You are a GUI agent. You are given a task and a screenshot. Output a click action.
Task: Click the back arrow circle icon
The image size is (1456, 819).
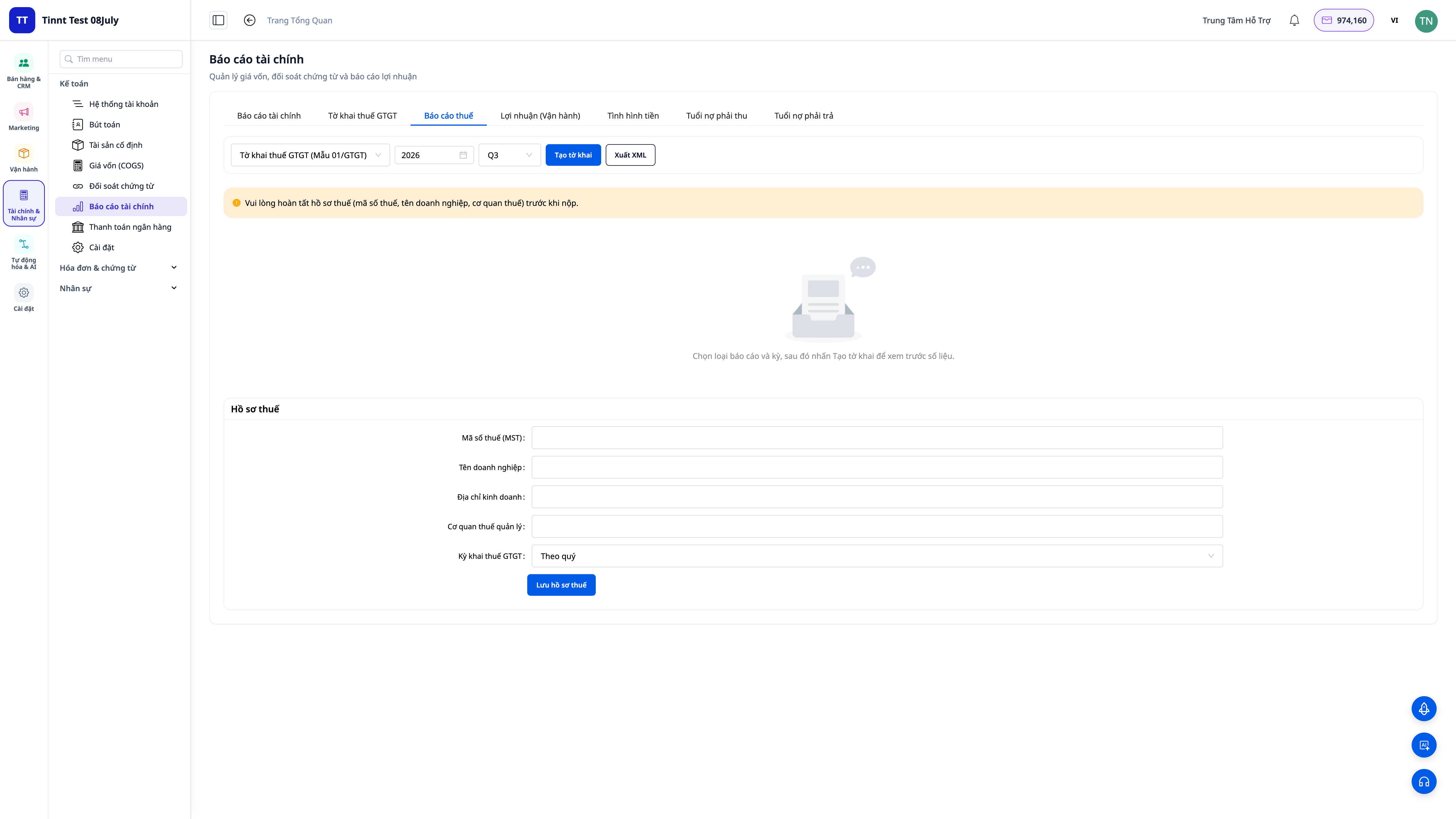(x=249, y=20)
